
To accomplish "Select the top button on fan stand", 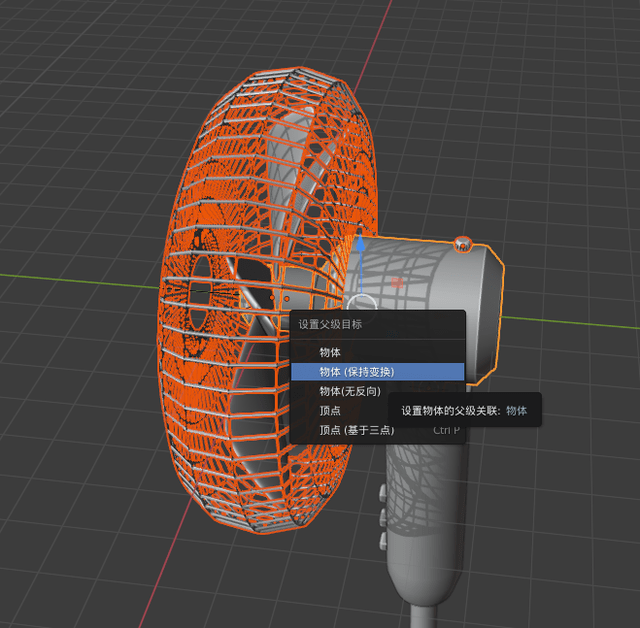I will pos(382,493).
